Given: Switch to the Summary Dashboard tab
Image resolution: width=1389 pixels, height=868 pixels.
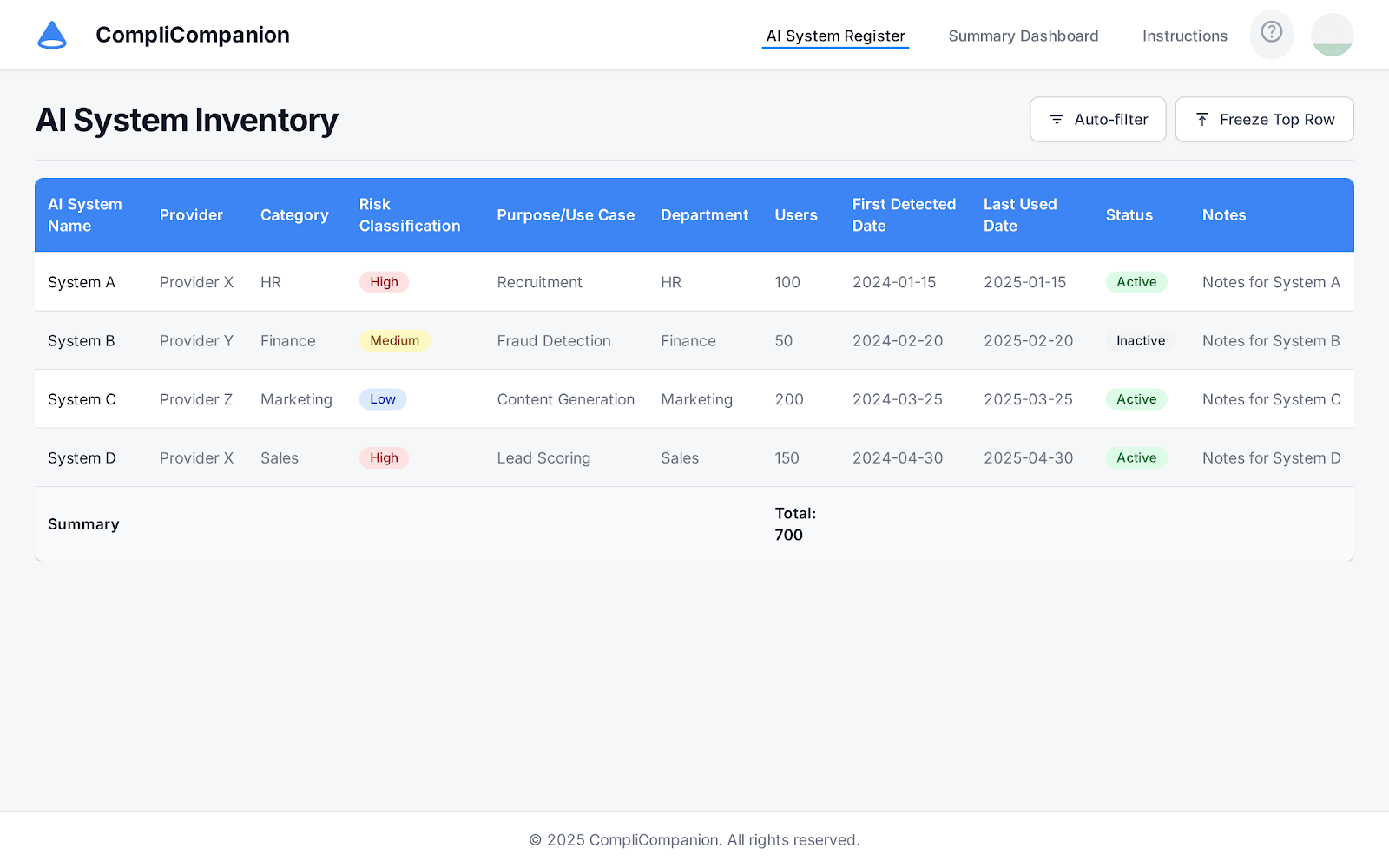Looking at the screenshot, I should [1023, 36].
